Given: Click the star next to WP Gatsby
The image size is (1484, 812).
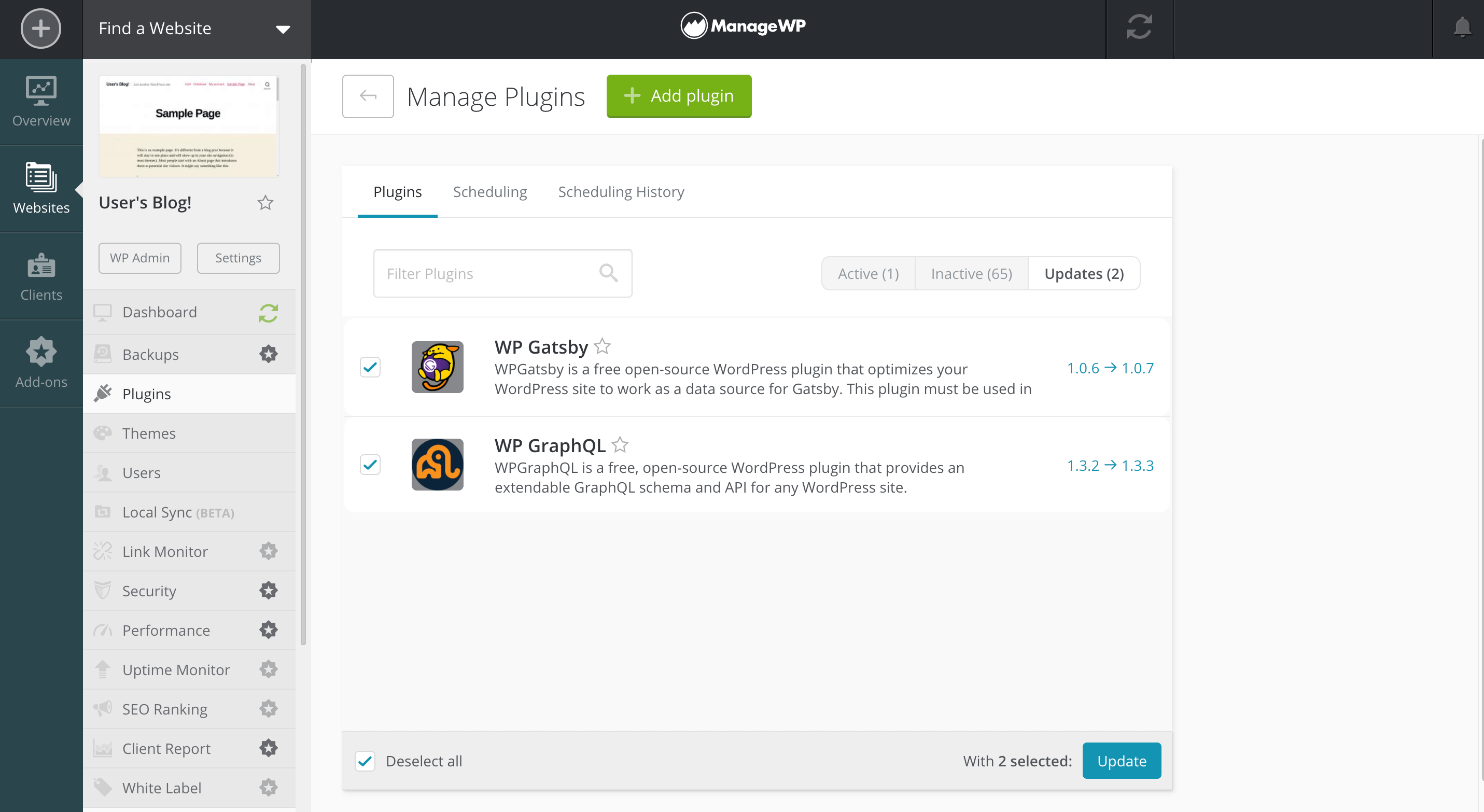Looking at the screenshot, I should (602, 346).
